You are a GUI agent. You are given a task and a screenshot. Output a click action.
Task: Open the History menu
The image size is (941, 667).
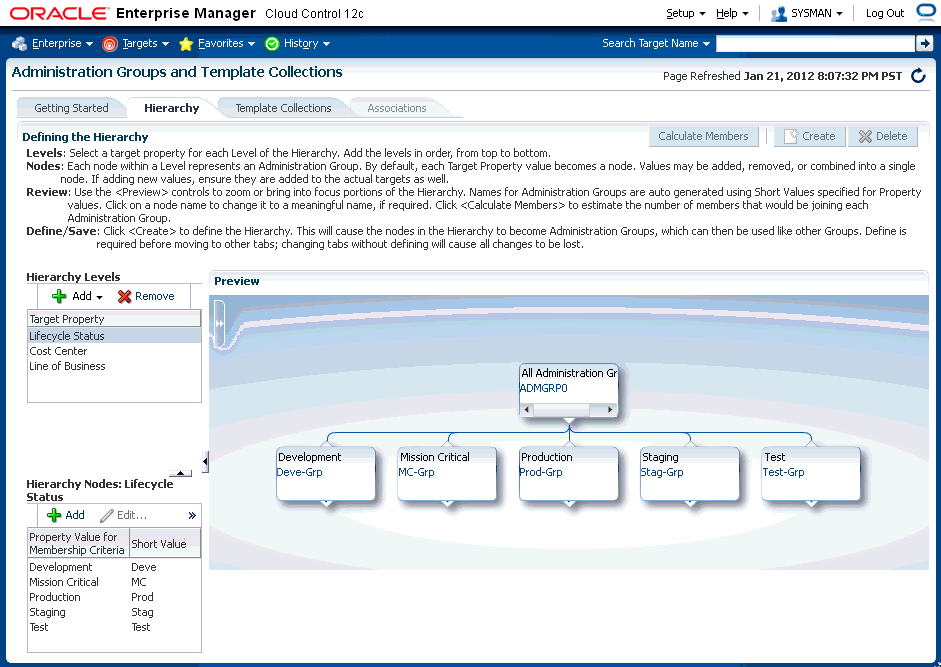tap(307, 43)
